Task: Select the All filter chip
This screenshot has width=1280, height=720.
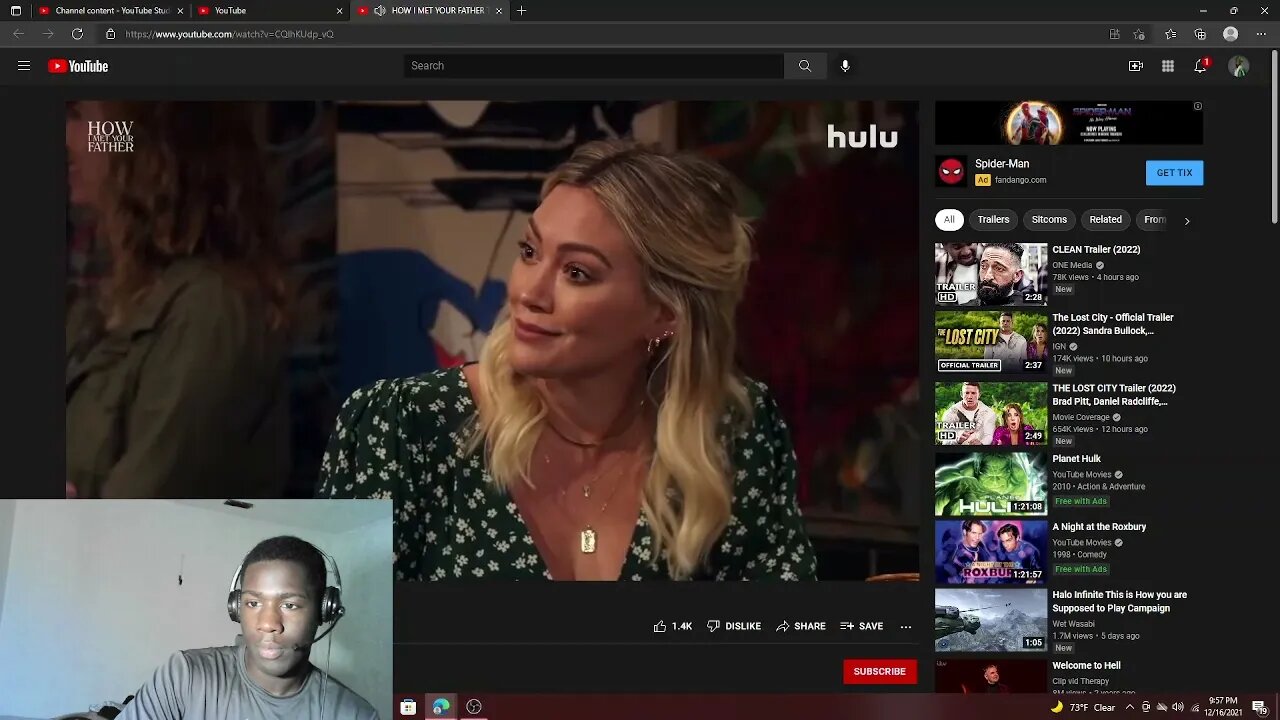Action: point(949,220)
